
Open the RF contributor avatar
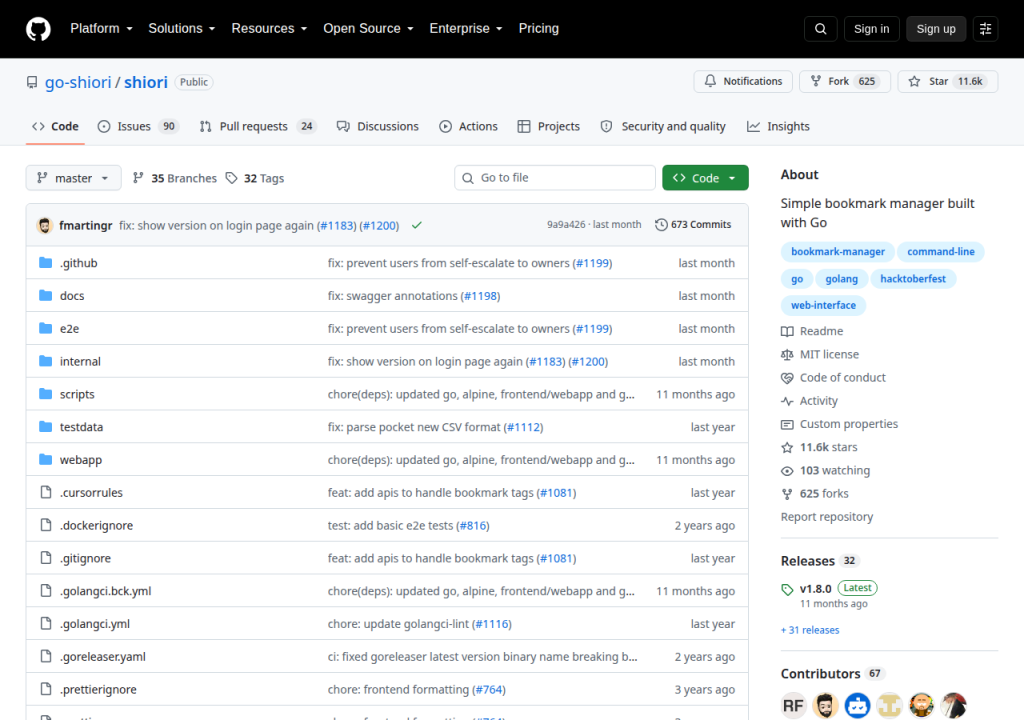tap(793, 706)
